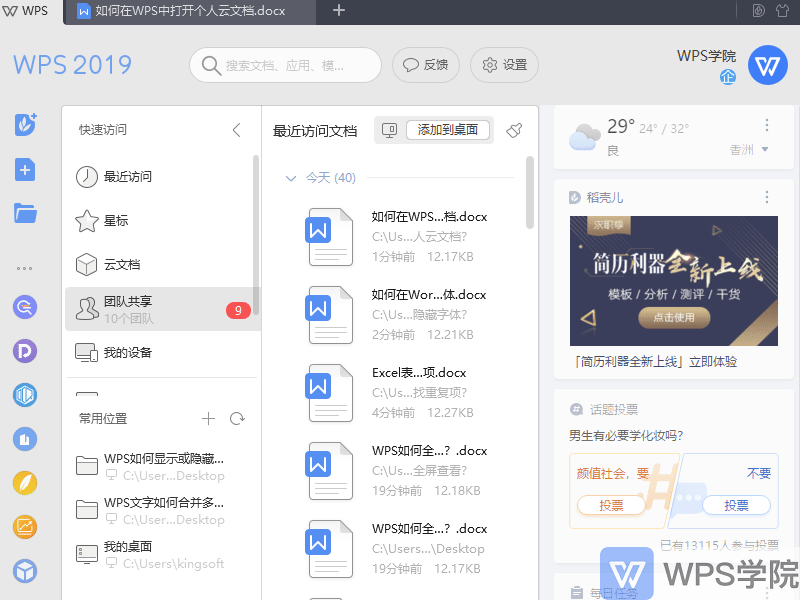This screenshot has height=600, width=800.
Task: Open the blue round document app icon
Action: click(25, 439)
